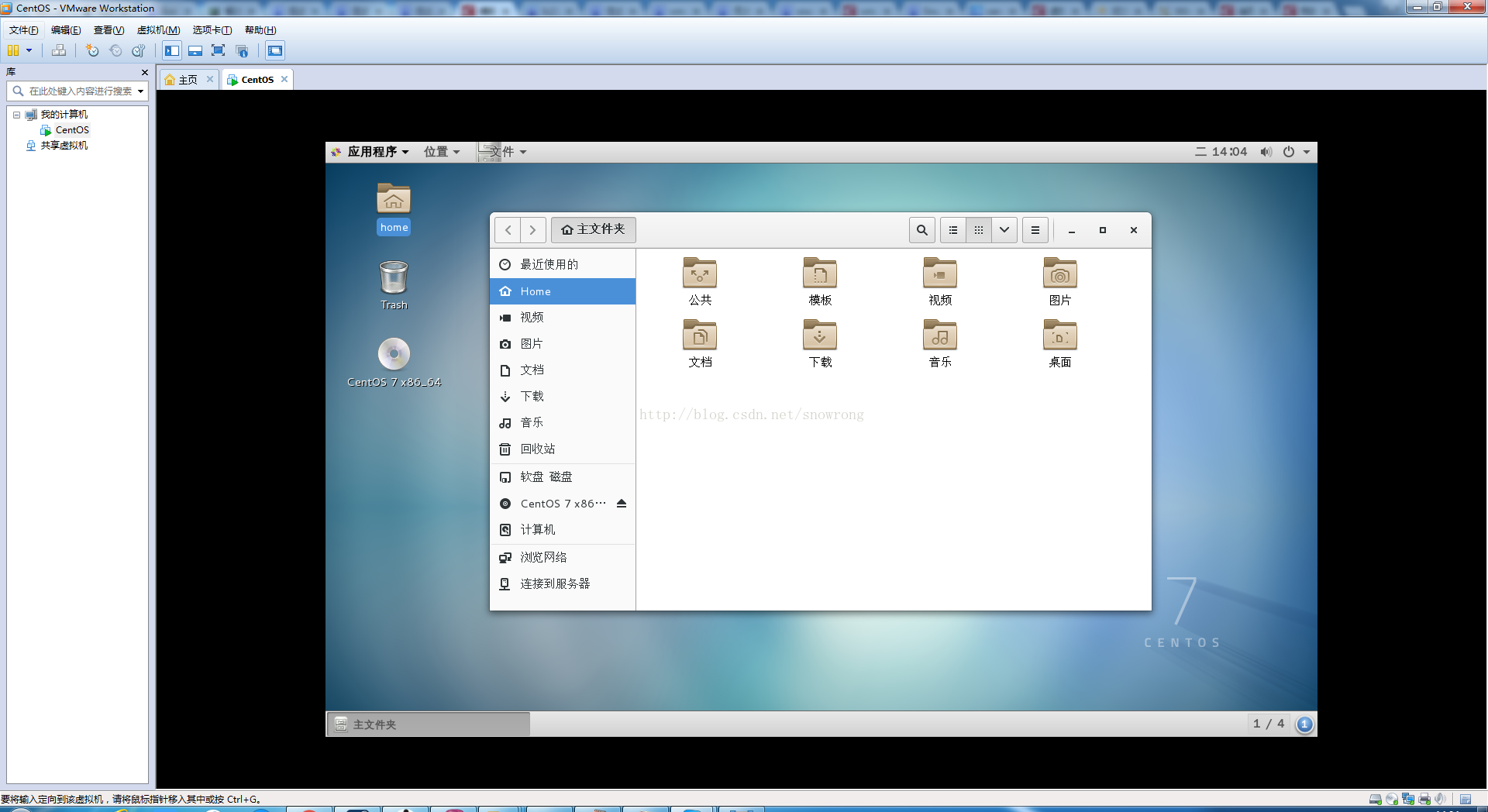The height and width of the screenshot is (812, 1488).
Task: Open the library search dropdown arrow
Action: coord(141,91)
